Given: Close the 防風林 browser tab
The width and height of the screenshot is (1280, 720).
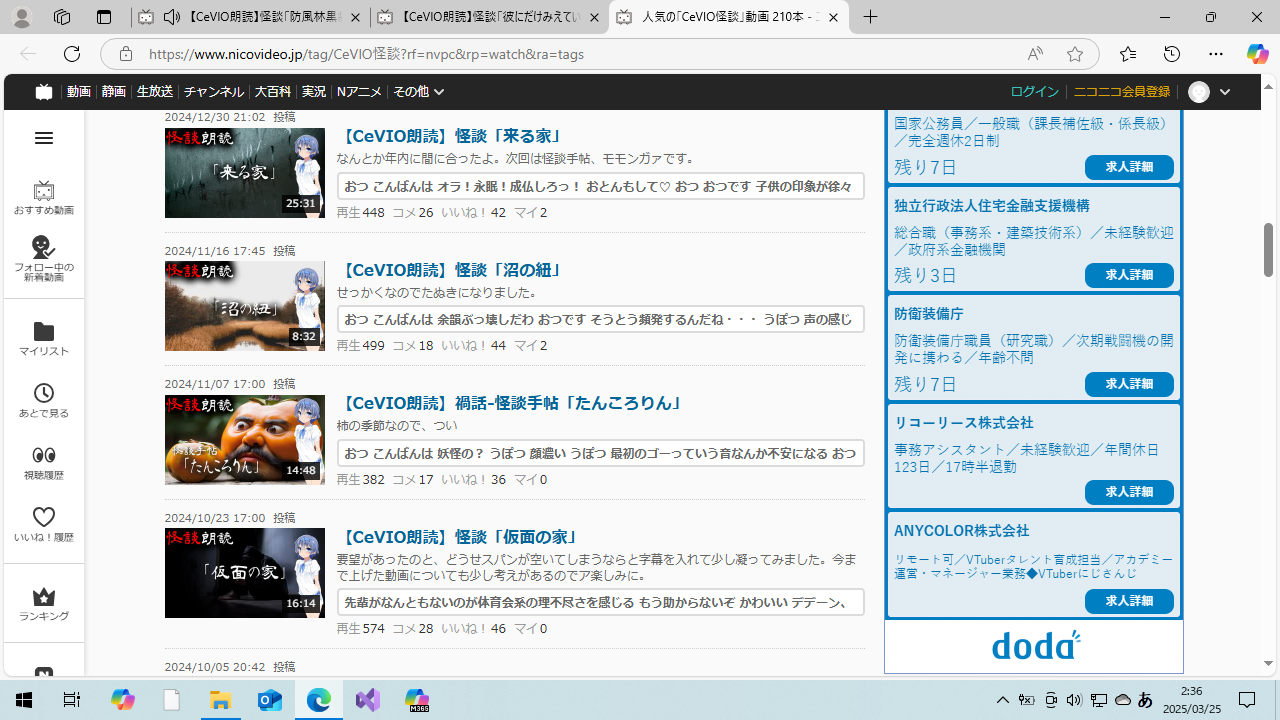Looking at the screenshot, I should (x=354, y=17).
